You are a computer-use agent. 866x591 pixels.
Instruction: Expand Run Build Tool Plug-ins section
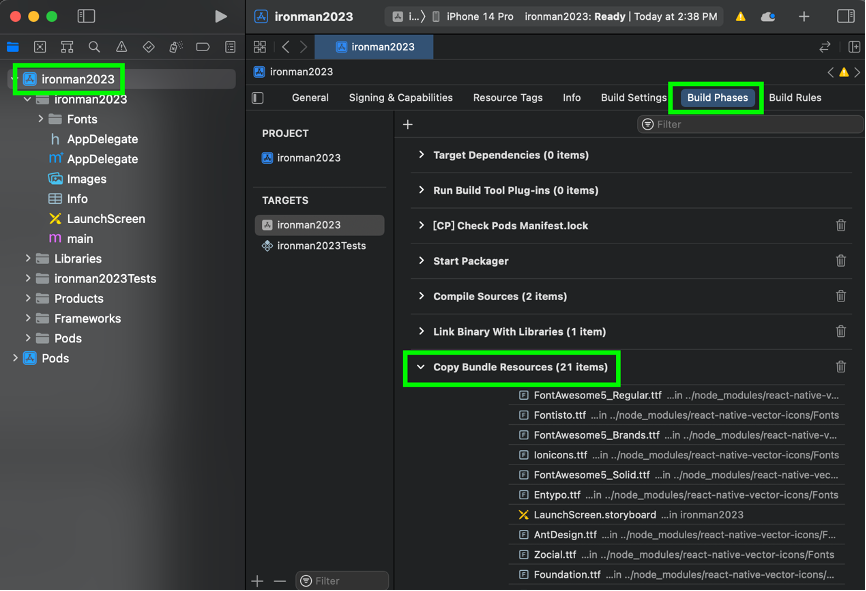pyautogui.click(x=421, y=190)
